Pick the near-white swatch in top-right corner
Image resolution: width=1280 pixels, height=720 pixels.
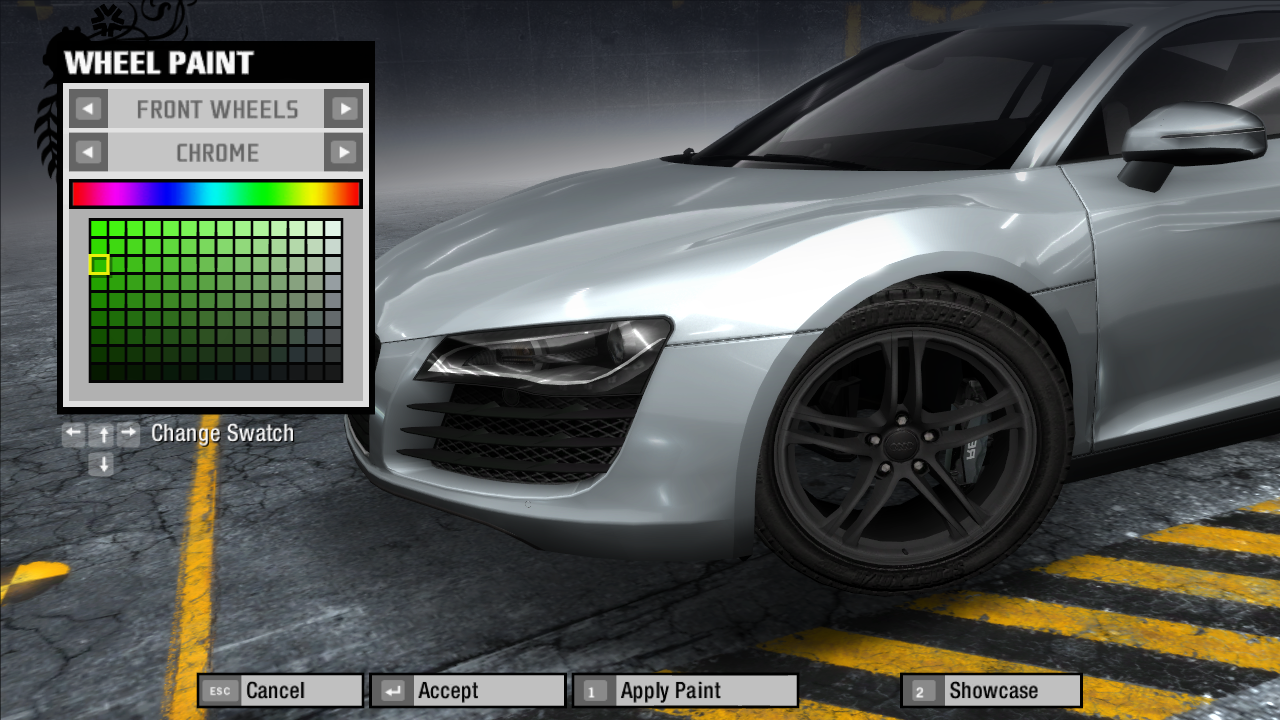tap(333, 228)
